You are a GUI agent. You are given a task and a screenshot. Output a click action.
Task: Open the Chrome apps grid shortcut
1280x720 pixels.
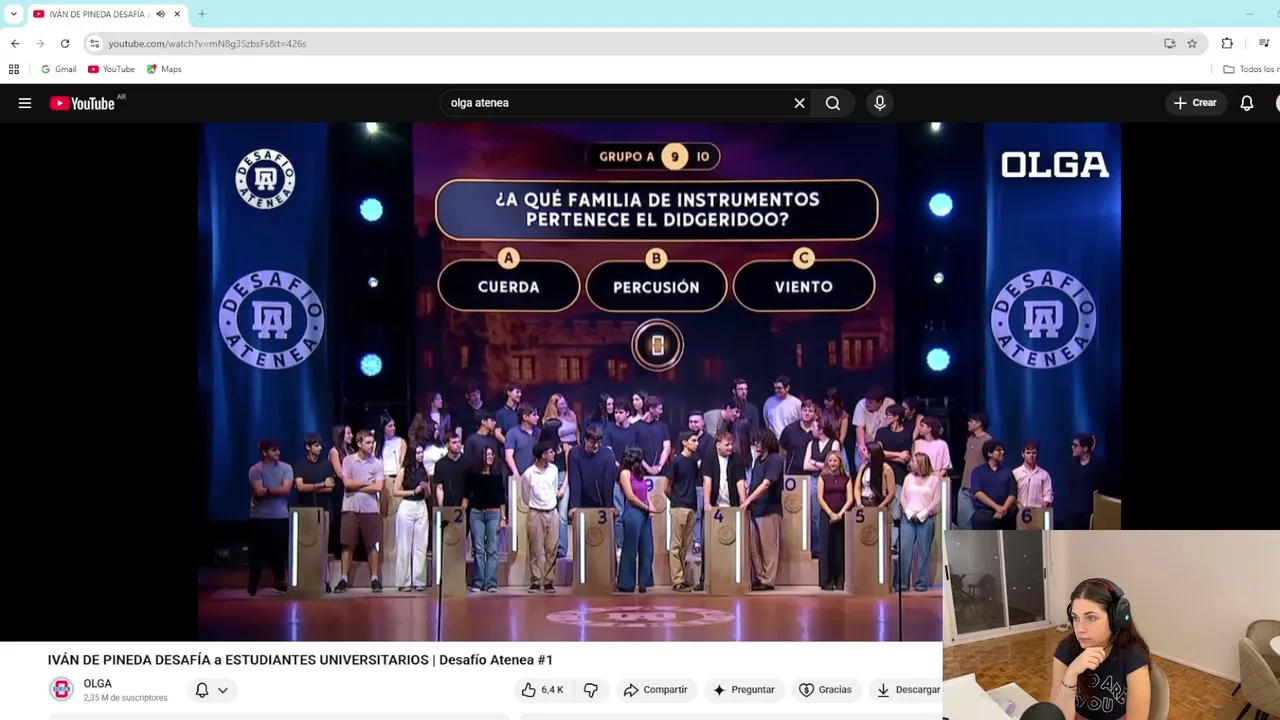(14, 69)
